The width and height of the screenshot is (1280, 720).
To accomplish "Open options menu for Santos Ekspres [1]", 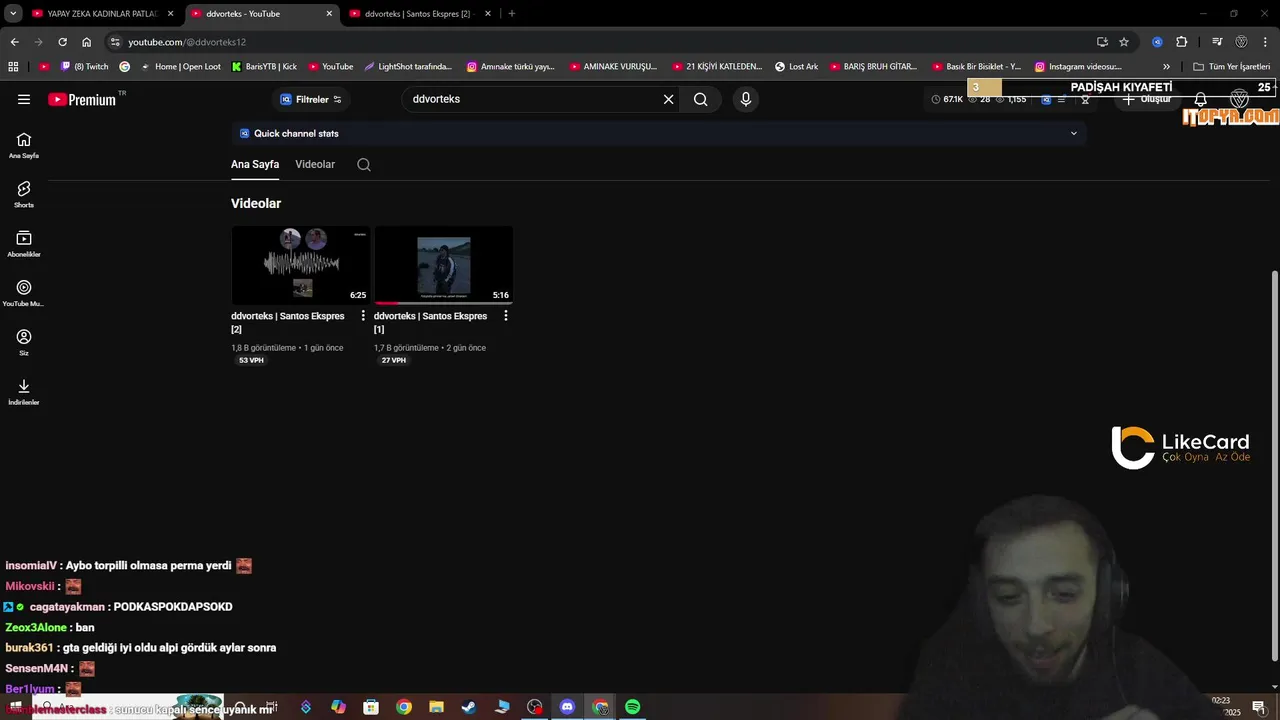I will click(506, 316).
